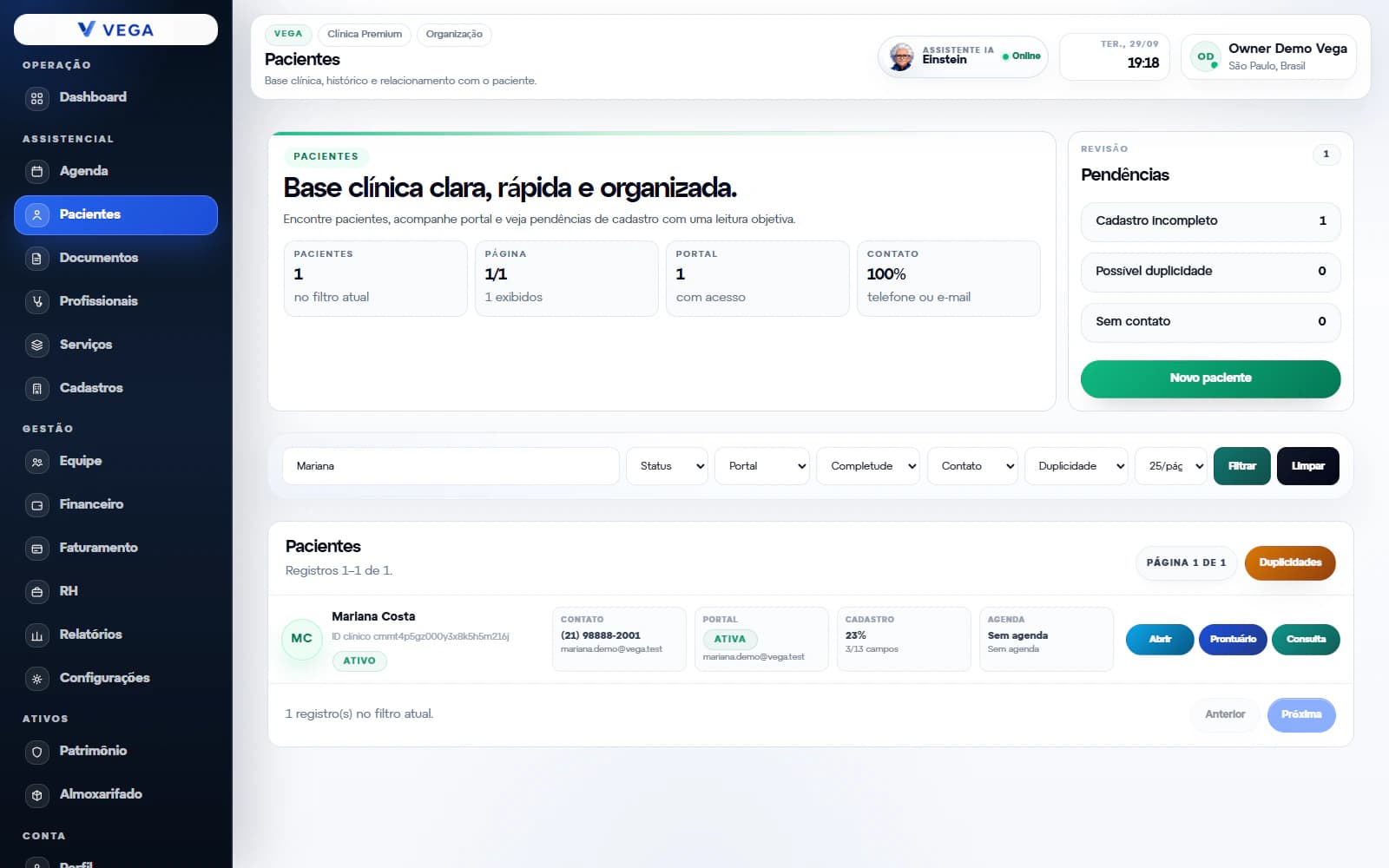Open the Owner Demo Vega account card
The width and height of the screenshot is (1389, 868).
[x=1268, y=57]
